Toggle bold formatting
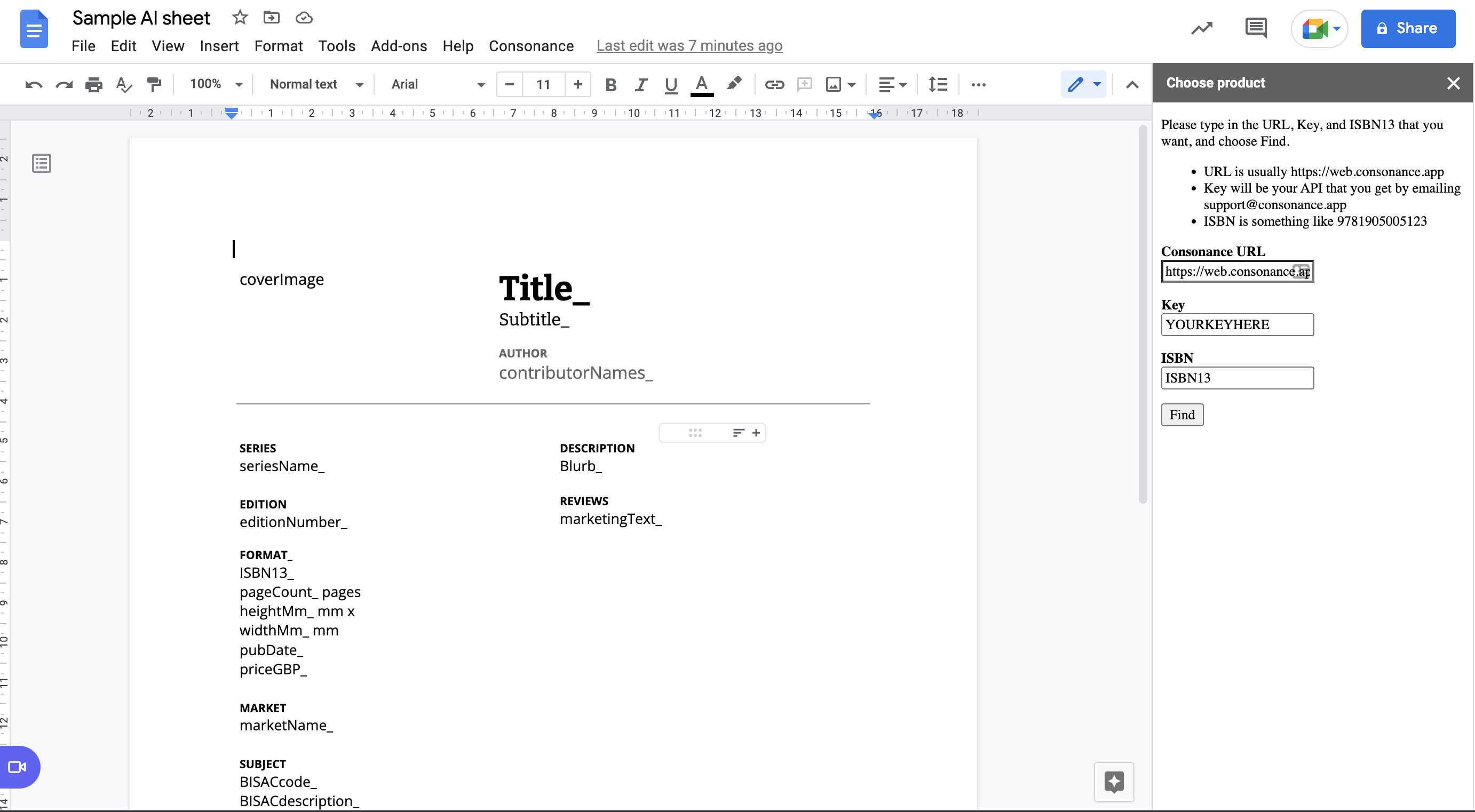The image size is (1475, 812). point(610,84)
